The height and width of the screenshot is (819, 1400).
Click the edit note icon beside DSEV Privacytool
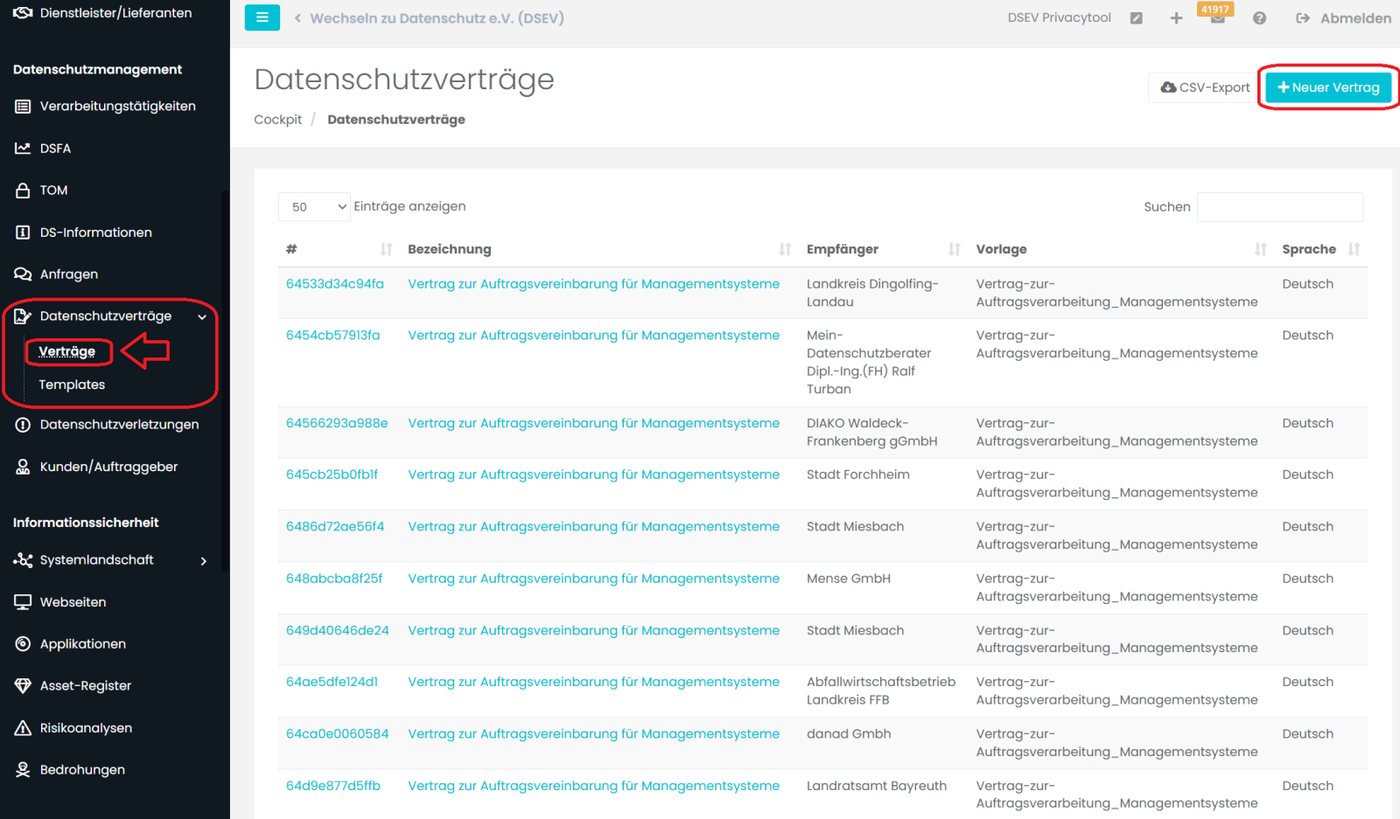(1136, 19)
